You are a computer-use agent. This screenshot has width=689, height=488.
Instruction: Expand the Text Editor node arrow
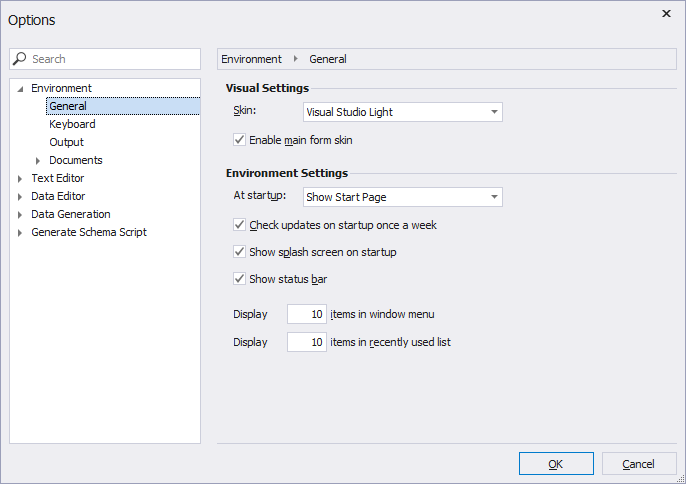[21, 178]
